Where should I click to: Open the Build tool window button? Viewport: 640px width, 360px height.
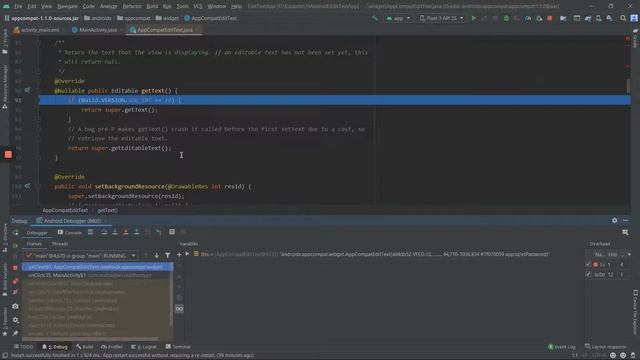(x=84, y=347)
